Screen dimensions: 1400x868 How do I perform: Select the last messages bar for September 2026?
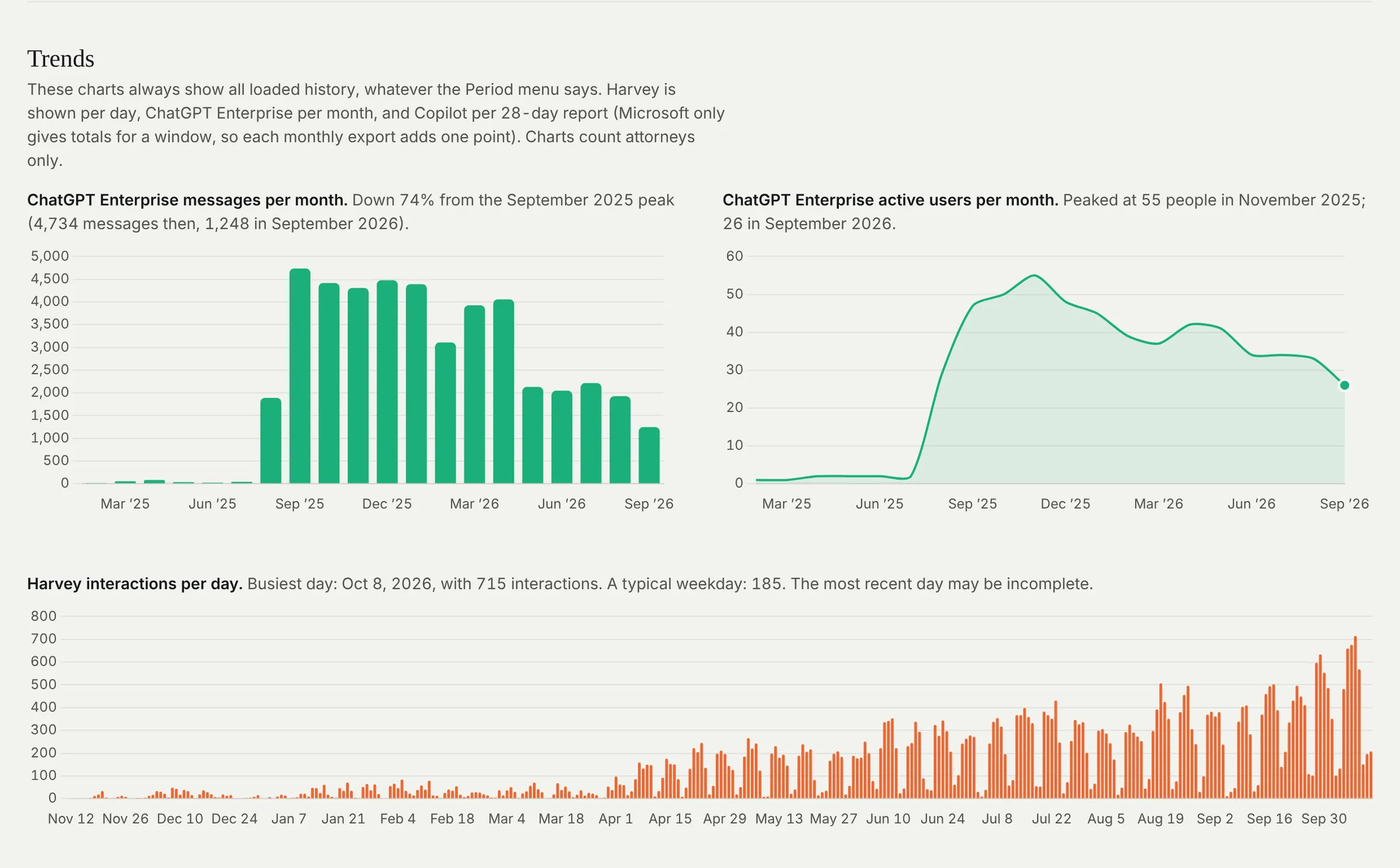click(649, 456)
